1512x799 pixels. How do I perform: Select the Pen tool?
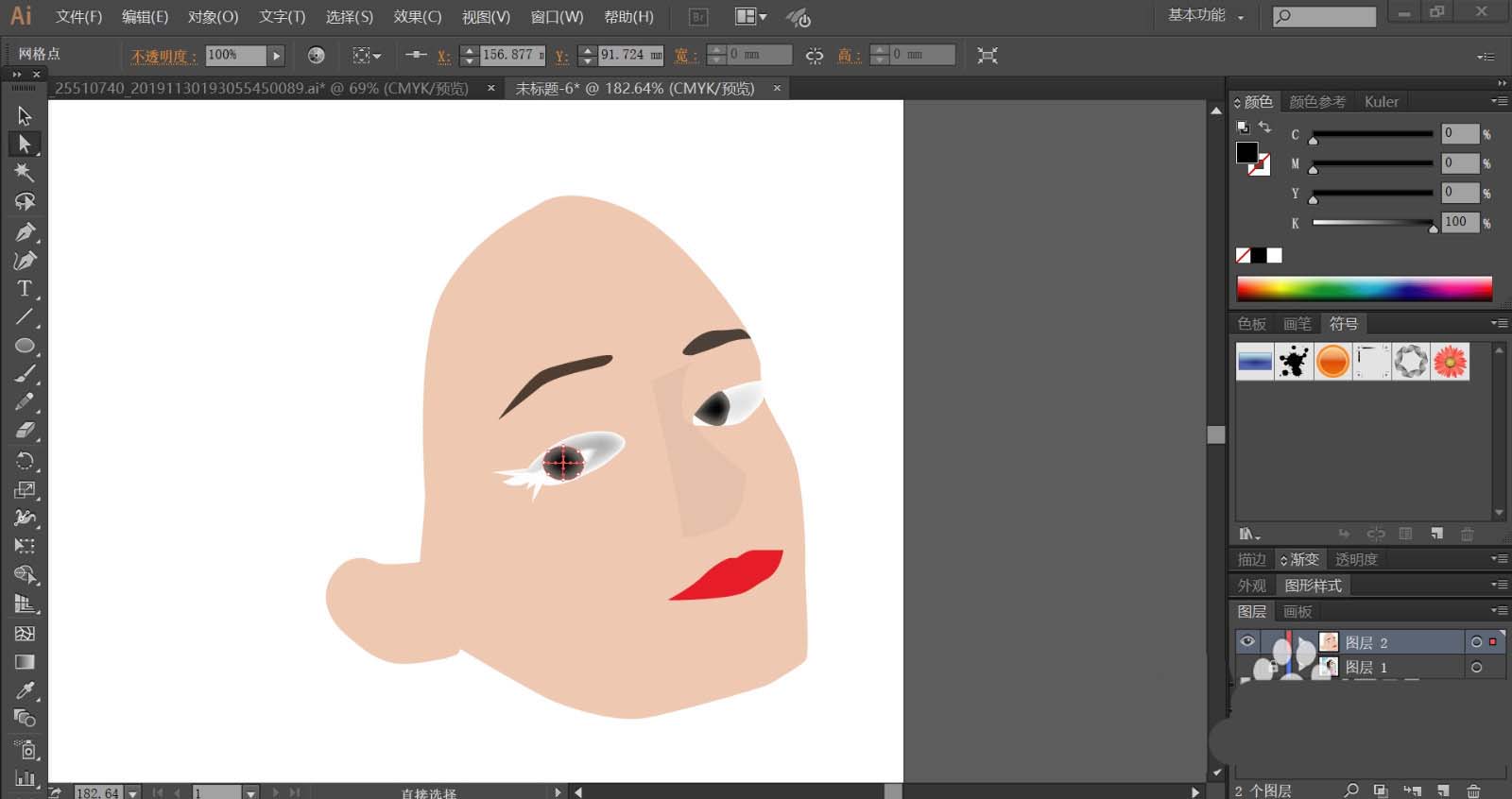tap(25, 231)
